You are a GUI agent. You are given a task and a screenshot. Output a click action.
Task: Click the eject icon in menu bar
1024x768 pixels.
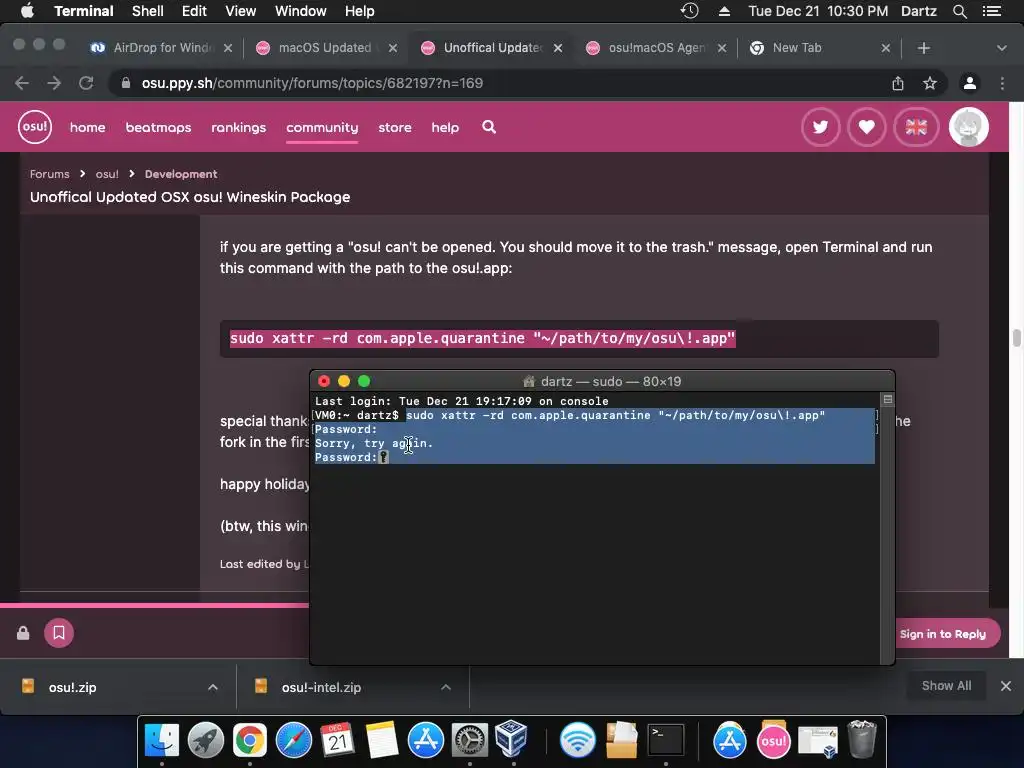pyautogui.click(x=724, y=11)
